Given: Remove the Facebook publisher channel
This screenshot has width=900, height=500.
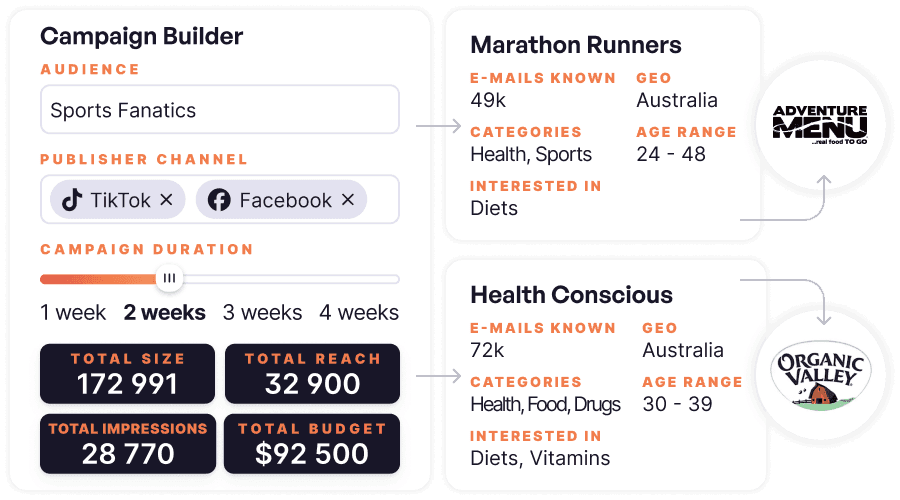Looking at the screenshot, I should click(348, 200).
